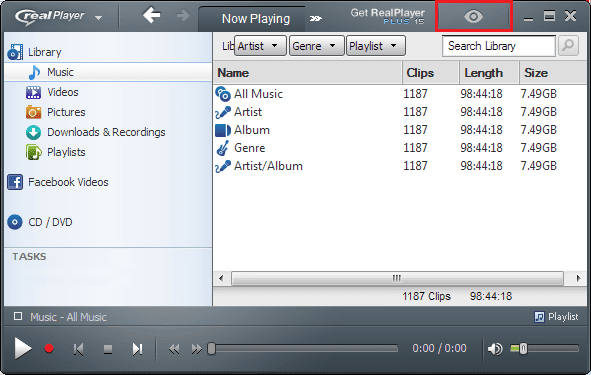Sort by the Clips column header
This screenshot has width=591, height=375.
point(431,73)
